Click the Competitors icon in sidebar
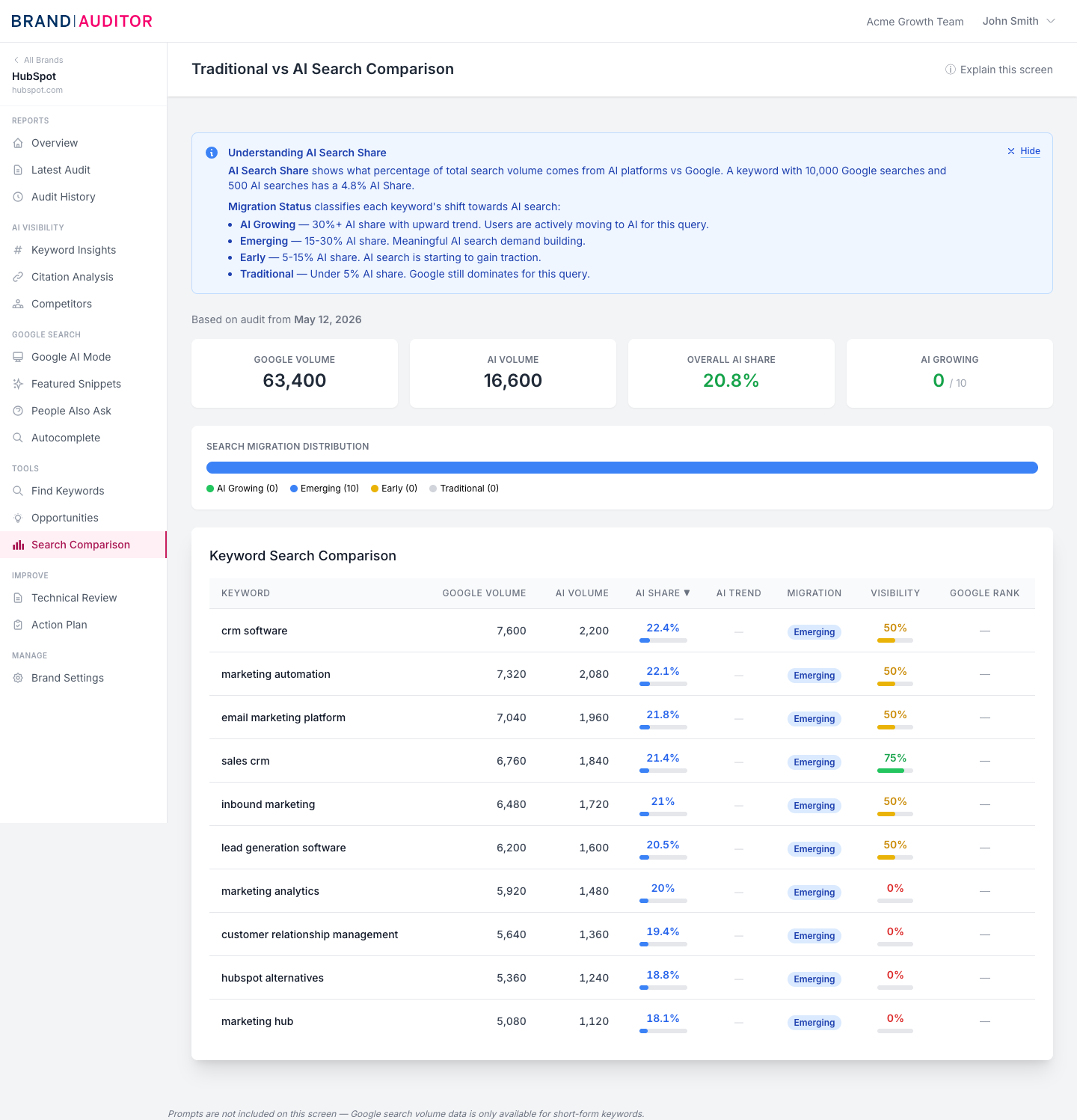This screenshot has height=1120, width=1077. click(18, 304)
